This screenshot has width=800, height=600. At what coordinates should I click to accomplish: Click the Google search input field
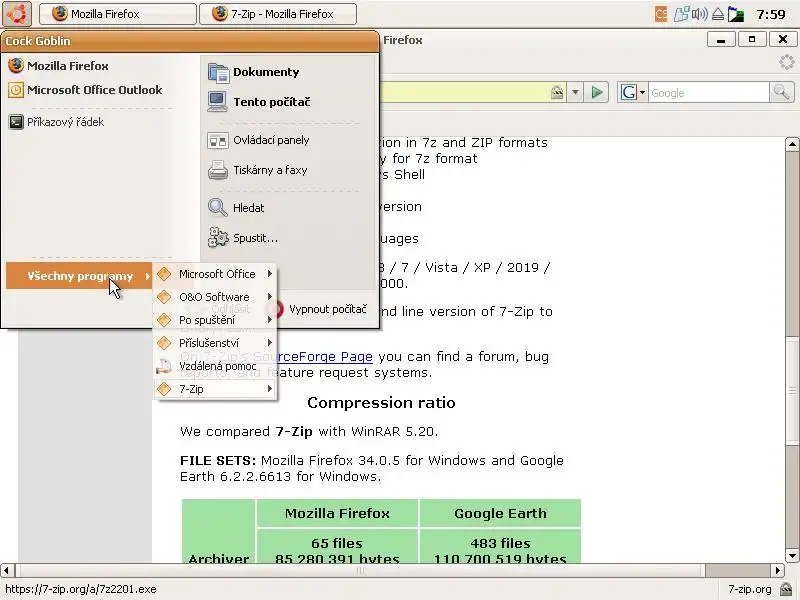[x=708, y=93]
